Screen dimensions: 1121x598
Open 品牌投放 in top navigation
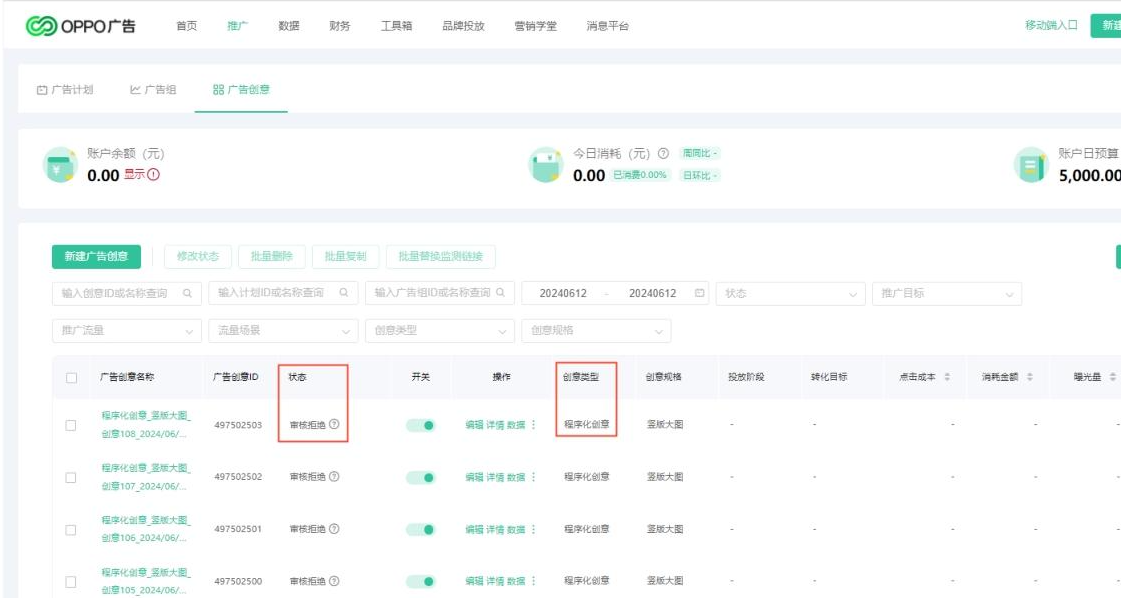463,26
